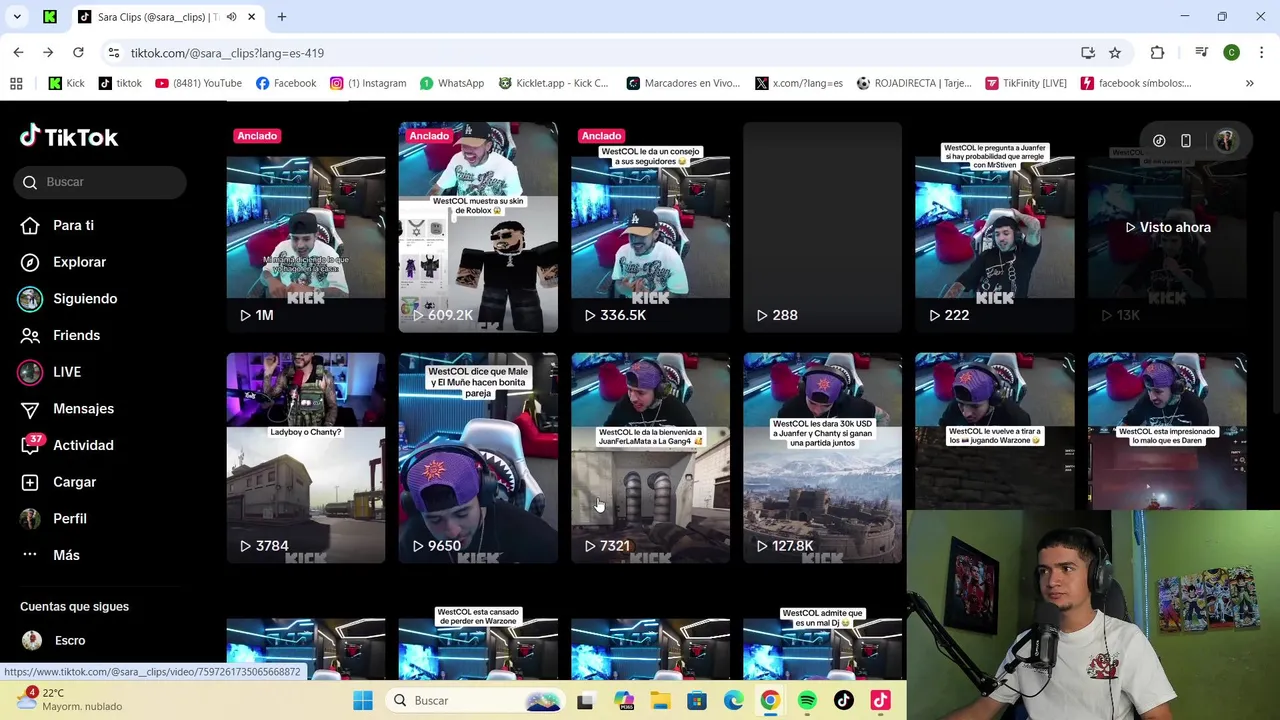
Task: Open the tiktok bookmark
Action: tap(120, 83)
